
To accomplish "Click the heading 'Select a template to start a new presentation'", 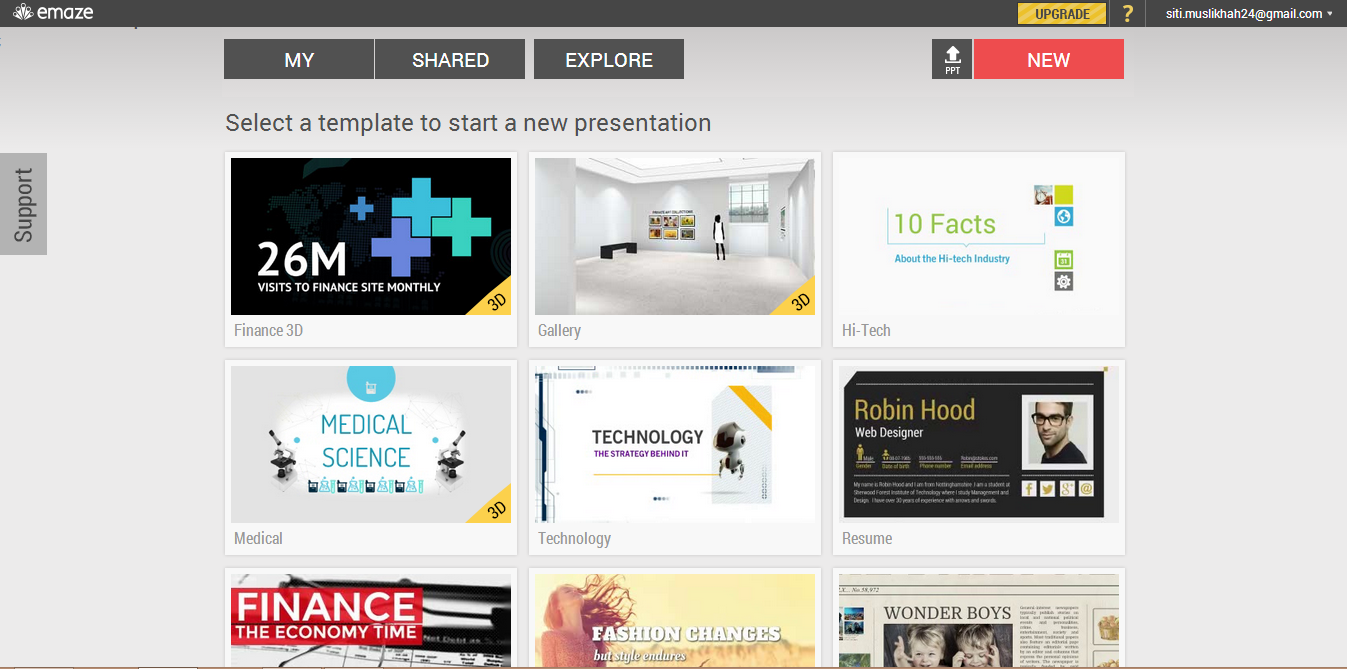I will tap(468, 123).
